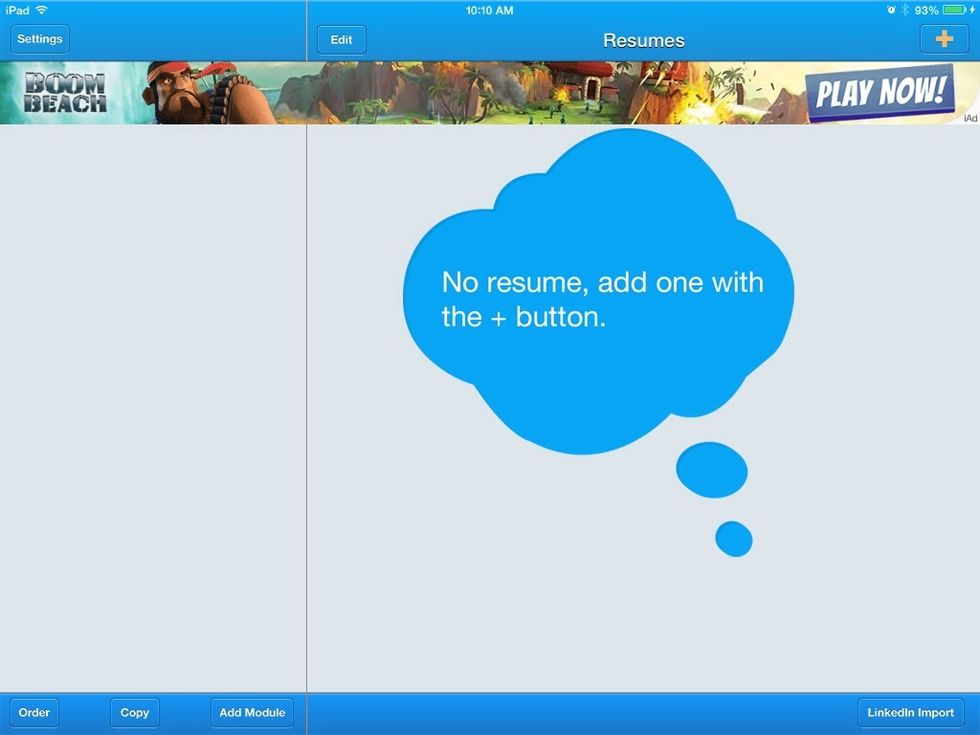The image size is (980, 735).
Task: Select the alarm clock icon in the status bar
Action: click(x=891, y=10)
